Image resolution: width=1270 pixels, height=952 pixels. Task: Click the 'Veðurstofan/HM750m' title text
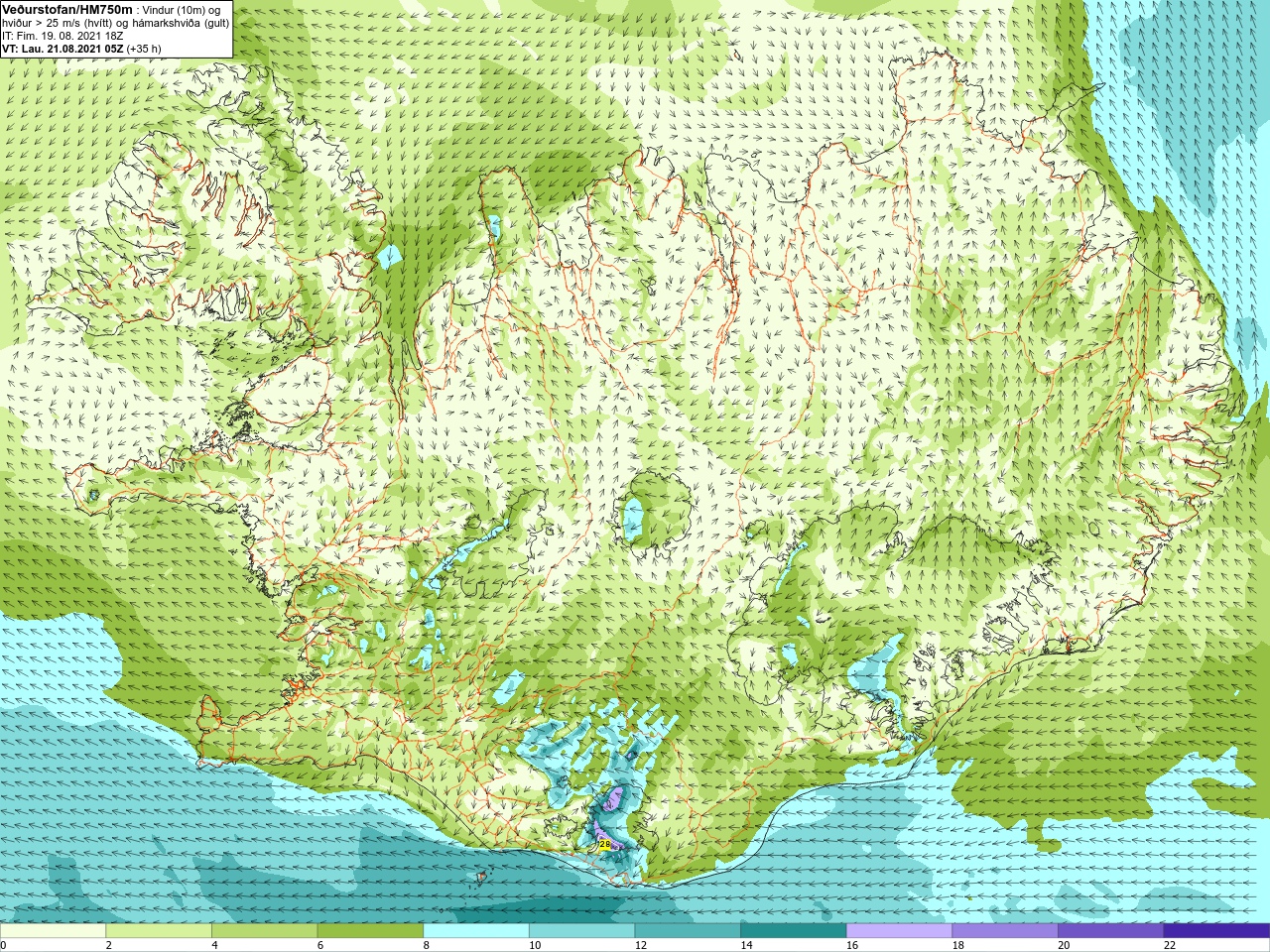tap(67, 9)
